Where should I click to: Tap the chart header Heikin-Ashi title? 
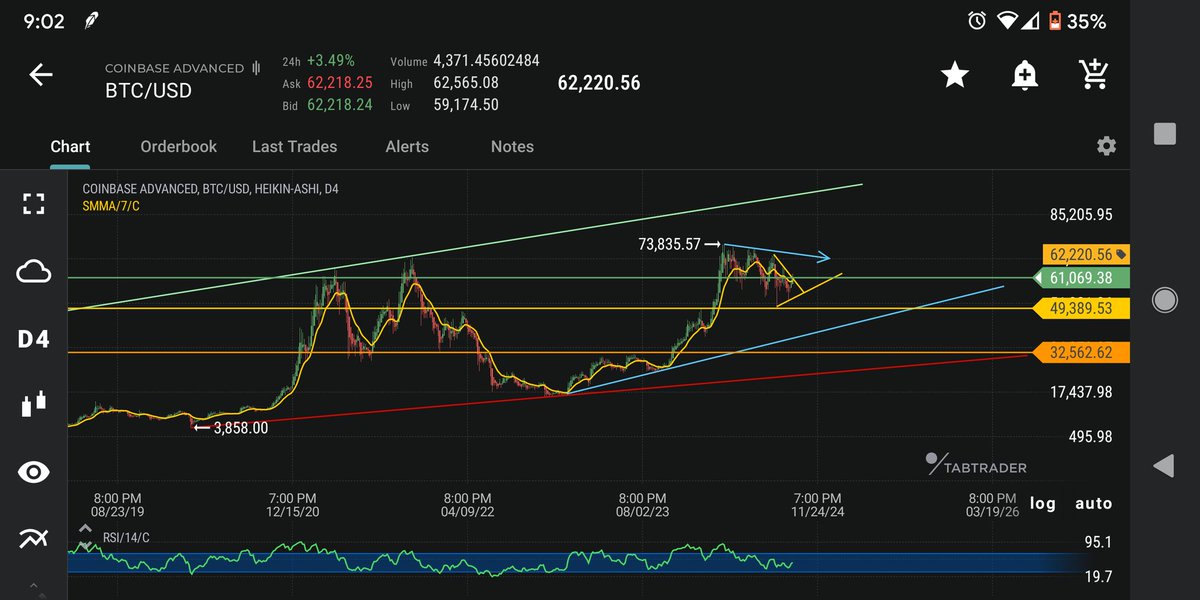click(x=210, y=189)
